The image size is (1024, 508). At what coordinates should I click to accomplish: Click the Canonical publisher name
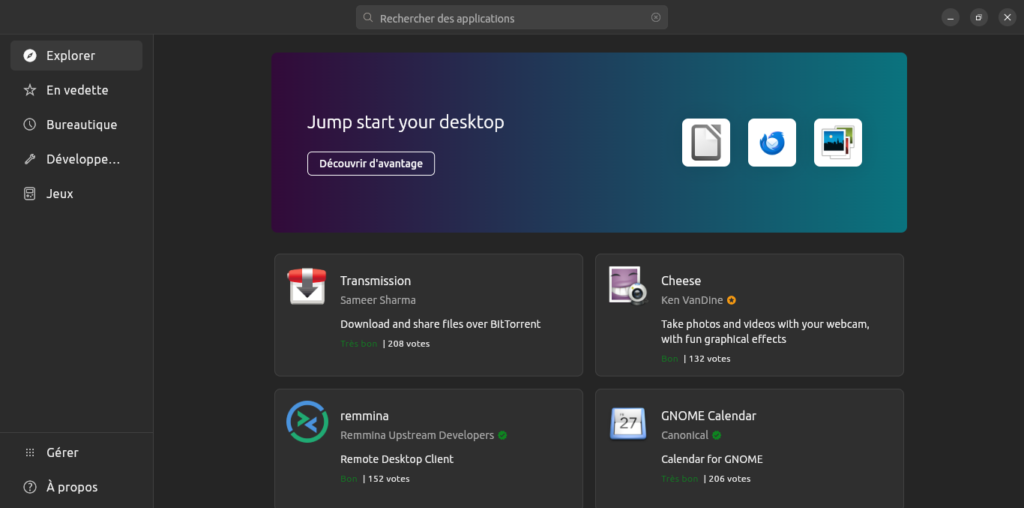coord(684,435)
